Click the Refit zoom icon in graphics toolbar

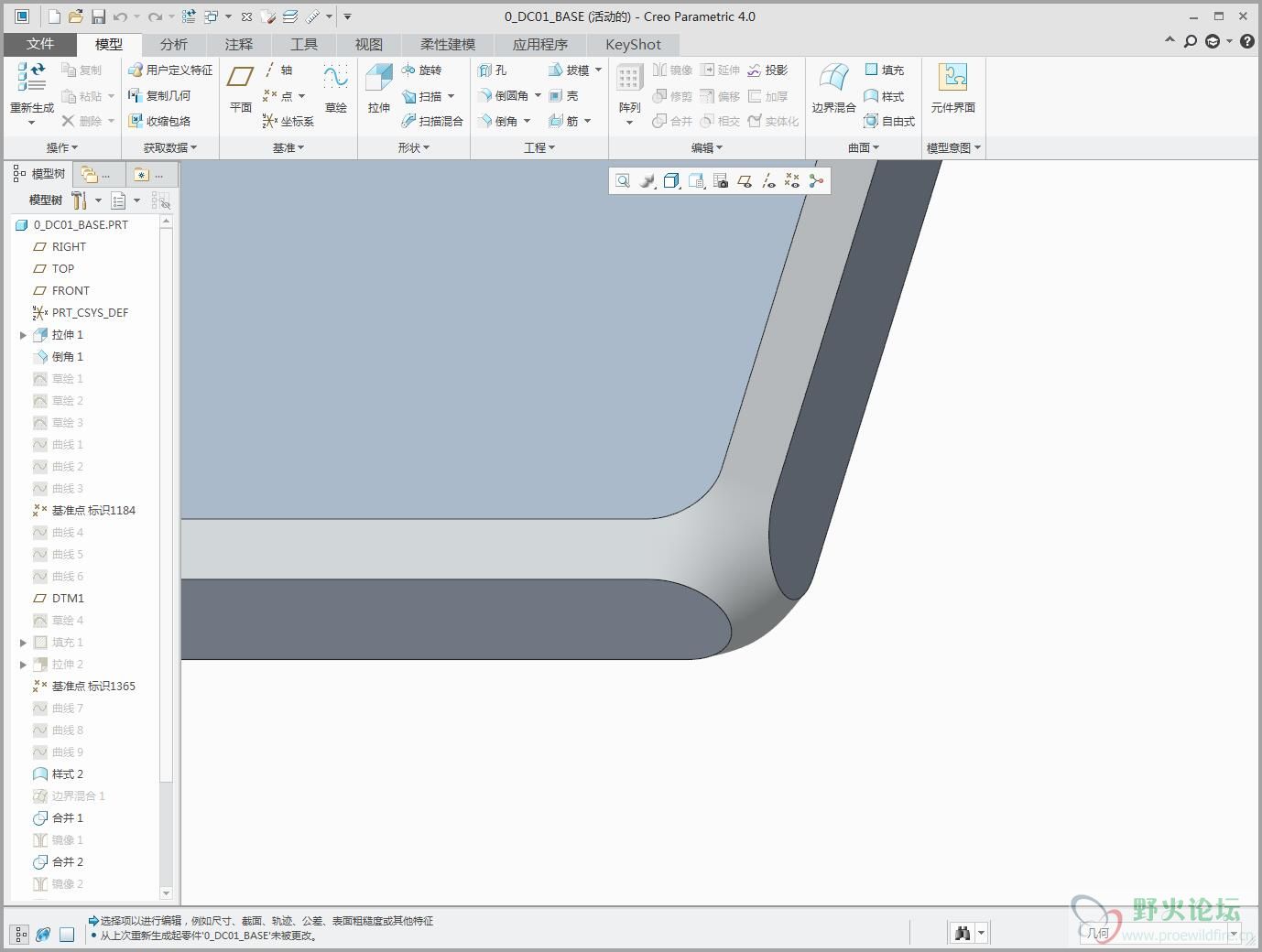click(623, 181)
